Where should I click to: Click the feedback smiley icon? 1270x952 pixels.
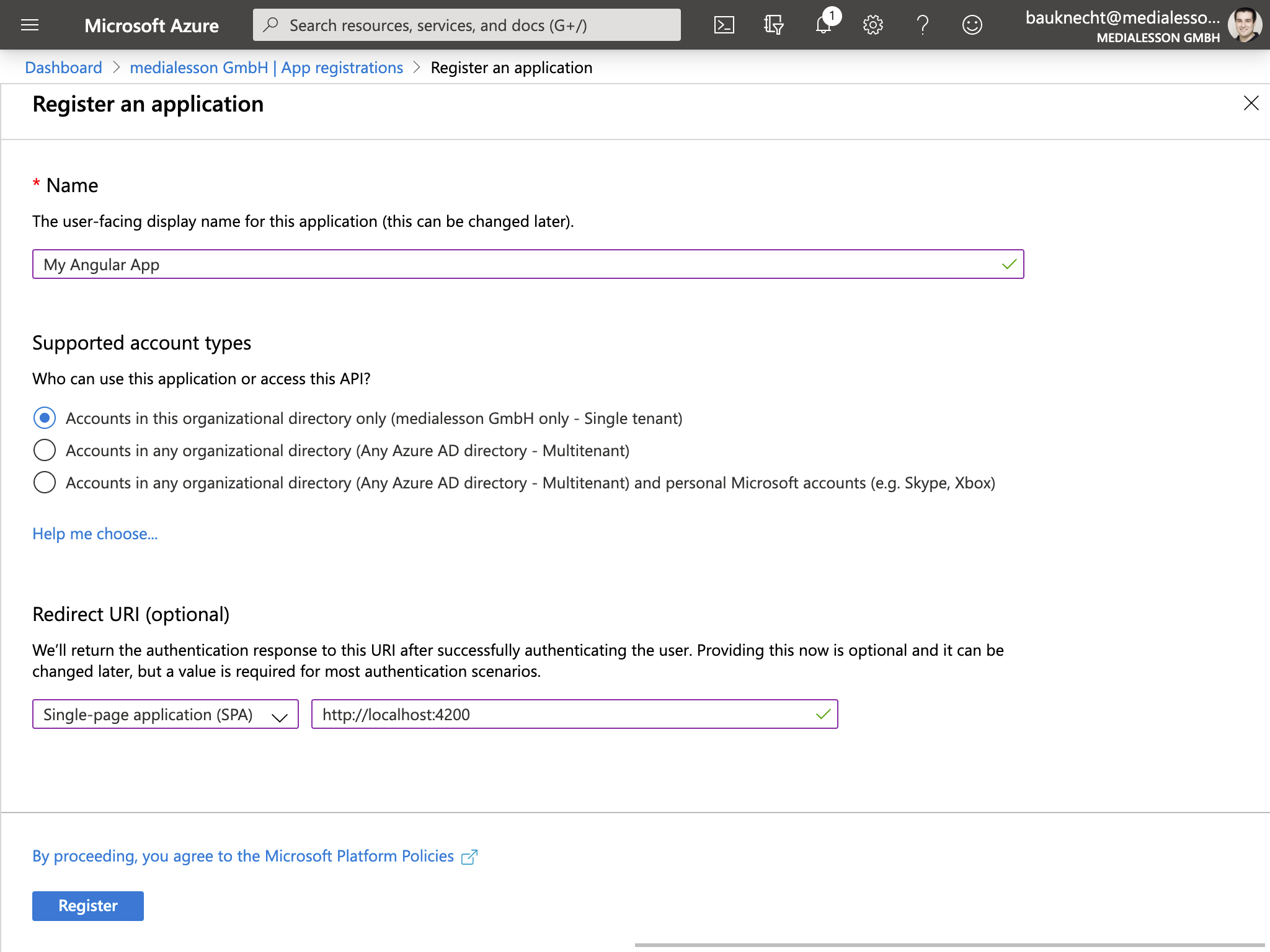(x=972, y=25)
